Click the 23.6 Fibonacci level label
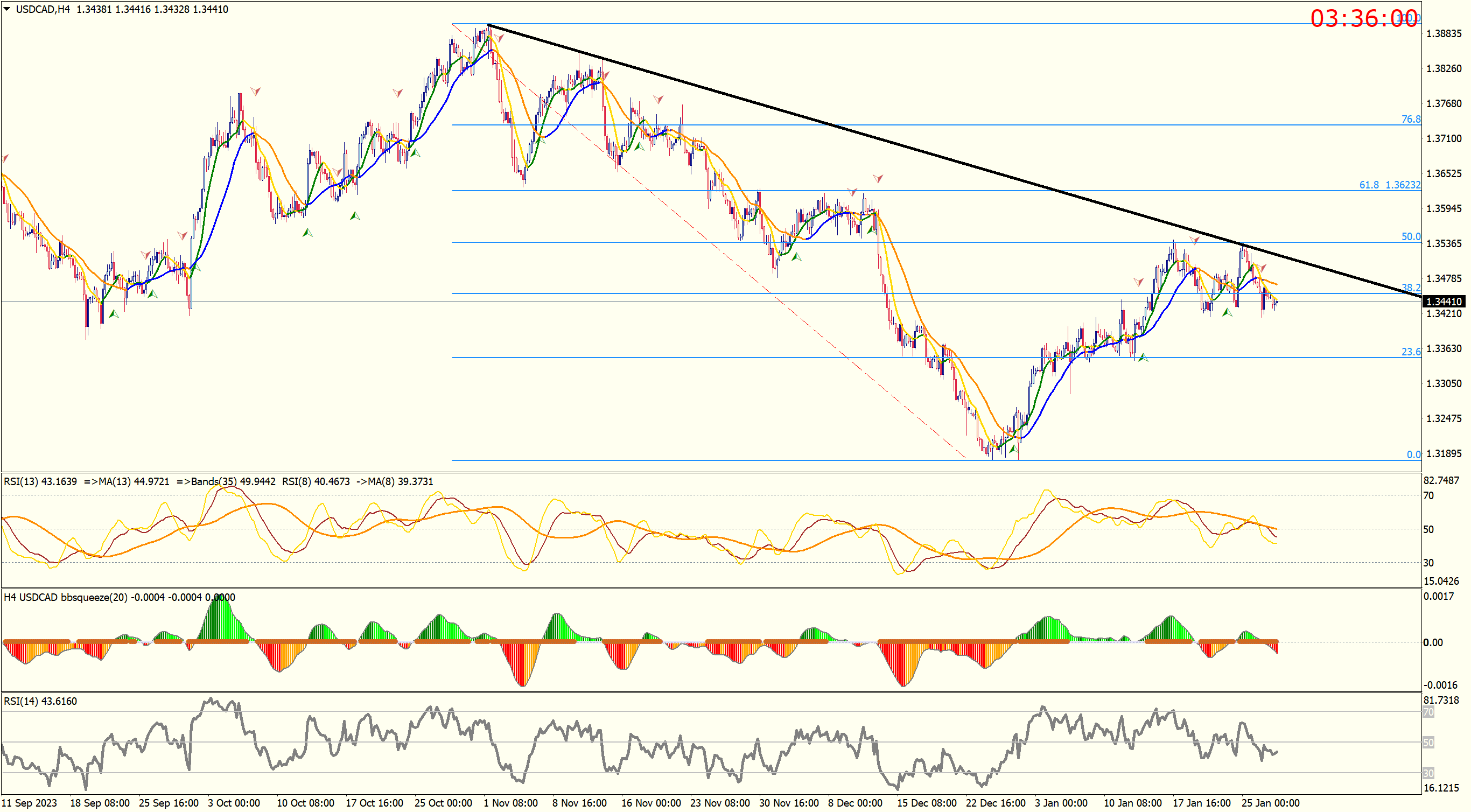The height and width of the screenshot is (812, 1471). tap(1411, 351)
